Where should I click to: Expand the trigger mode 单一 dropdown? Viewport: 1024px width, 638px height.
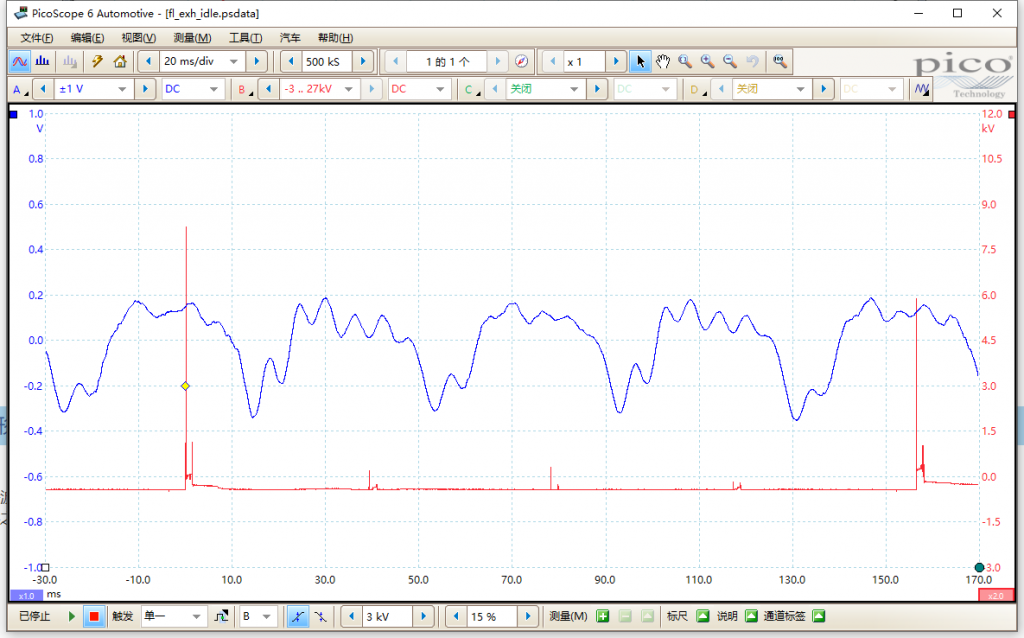coord(197,616)
